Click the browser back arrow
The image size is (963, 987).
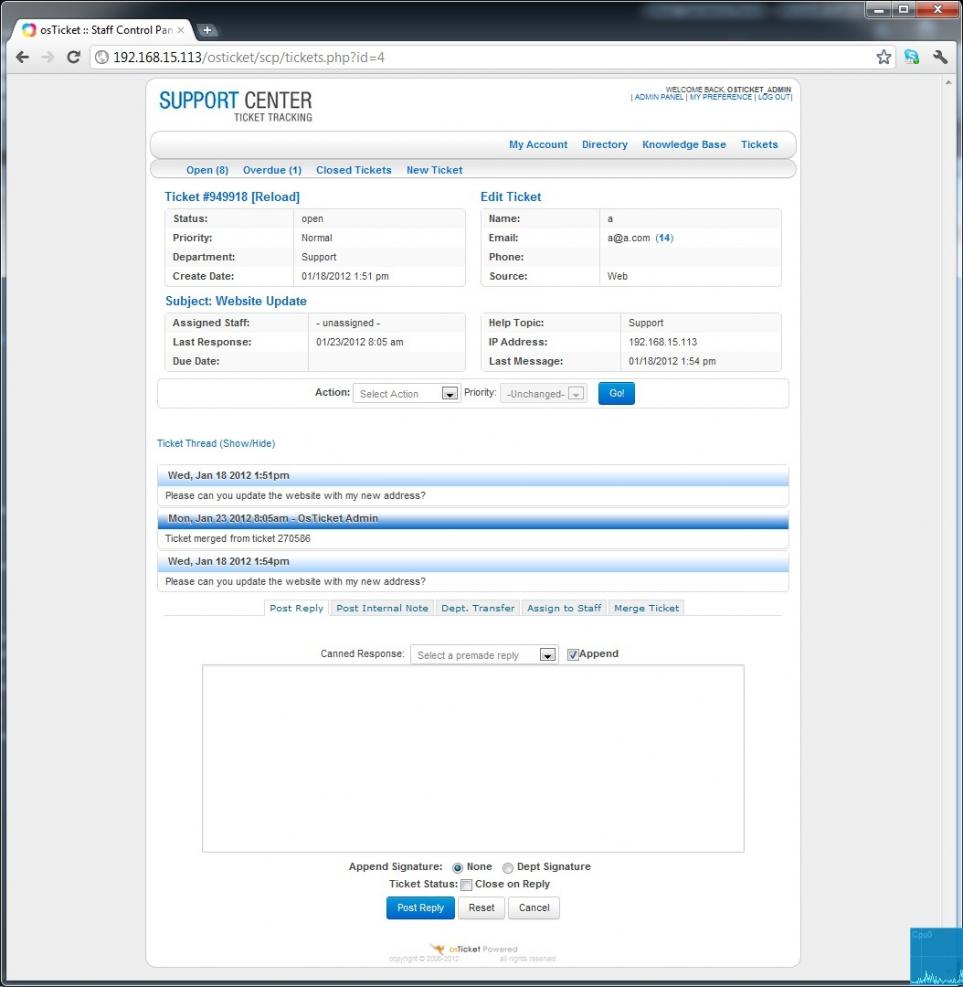coord(23,57)
